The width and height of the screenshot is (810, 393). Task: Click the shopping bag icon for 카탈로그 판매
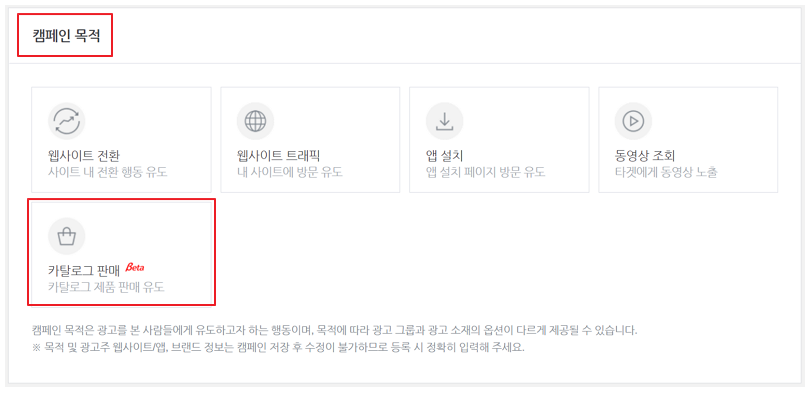click(x=67, y=237)
